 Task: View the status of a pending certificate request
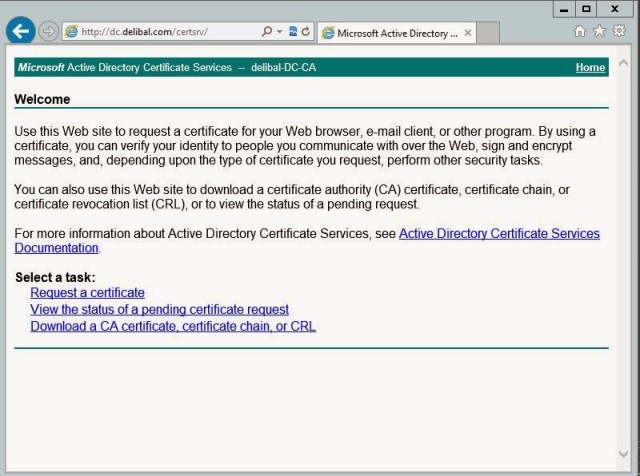point(159,309)
